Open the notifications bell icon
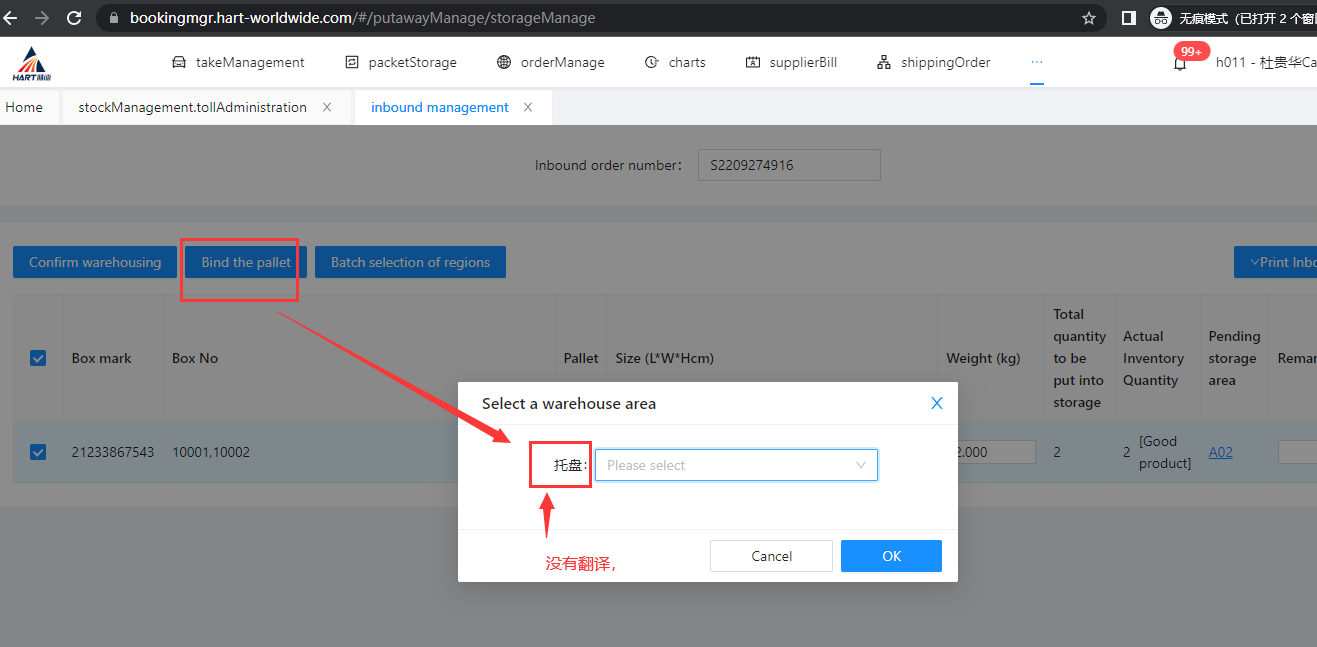The image size is (1317, 647). 1180,63
